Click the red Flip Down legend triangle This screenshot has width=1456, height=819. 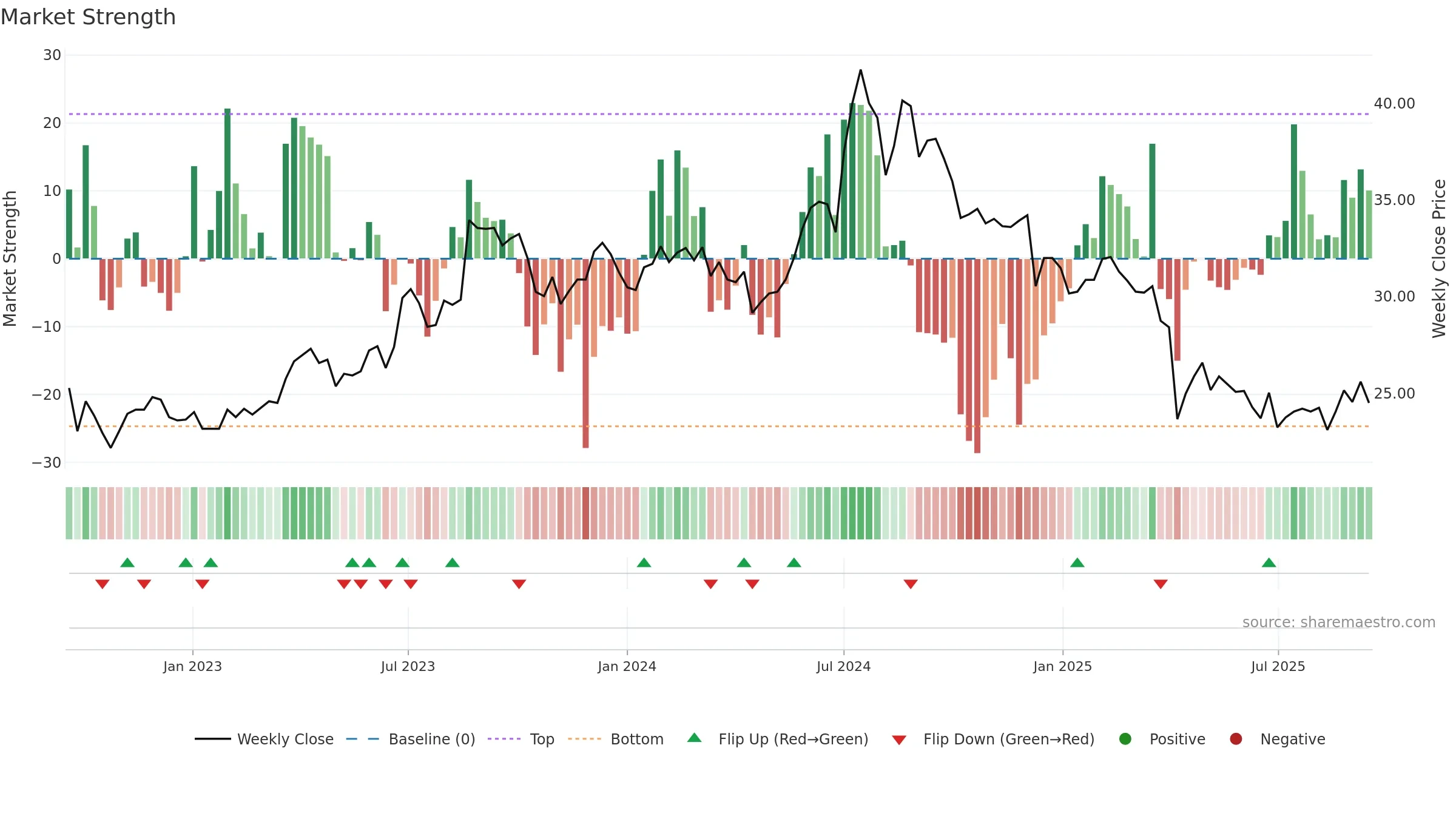(900, 740)
